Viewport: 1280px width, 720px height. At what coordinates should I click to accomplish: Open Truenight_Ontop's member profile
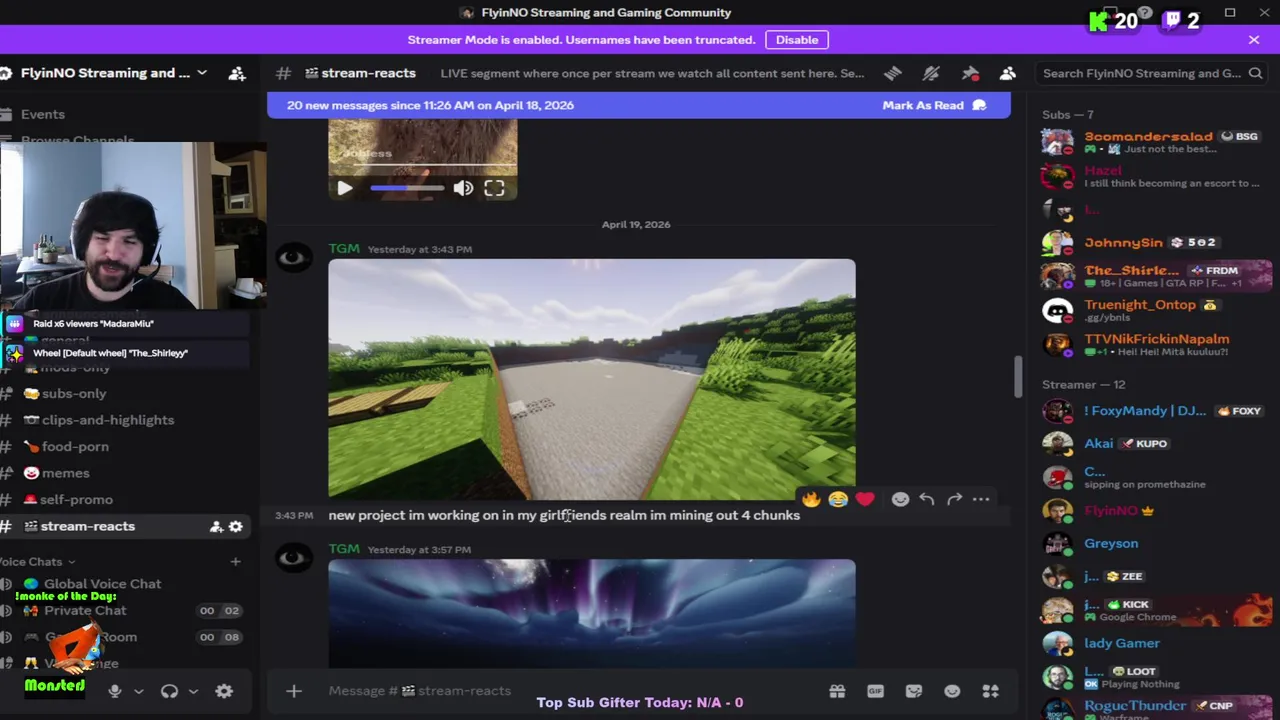coord(1155,310)
